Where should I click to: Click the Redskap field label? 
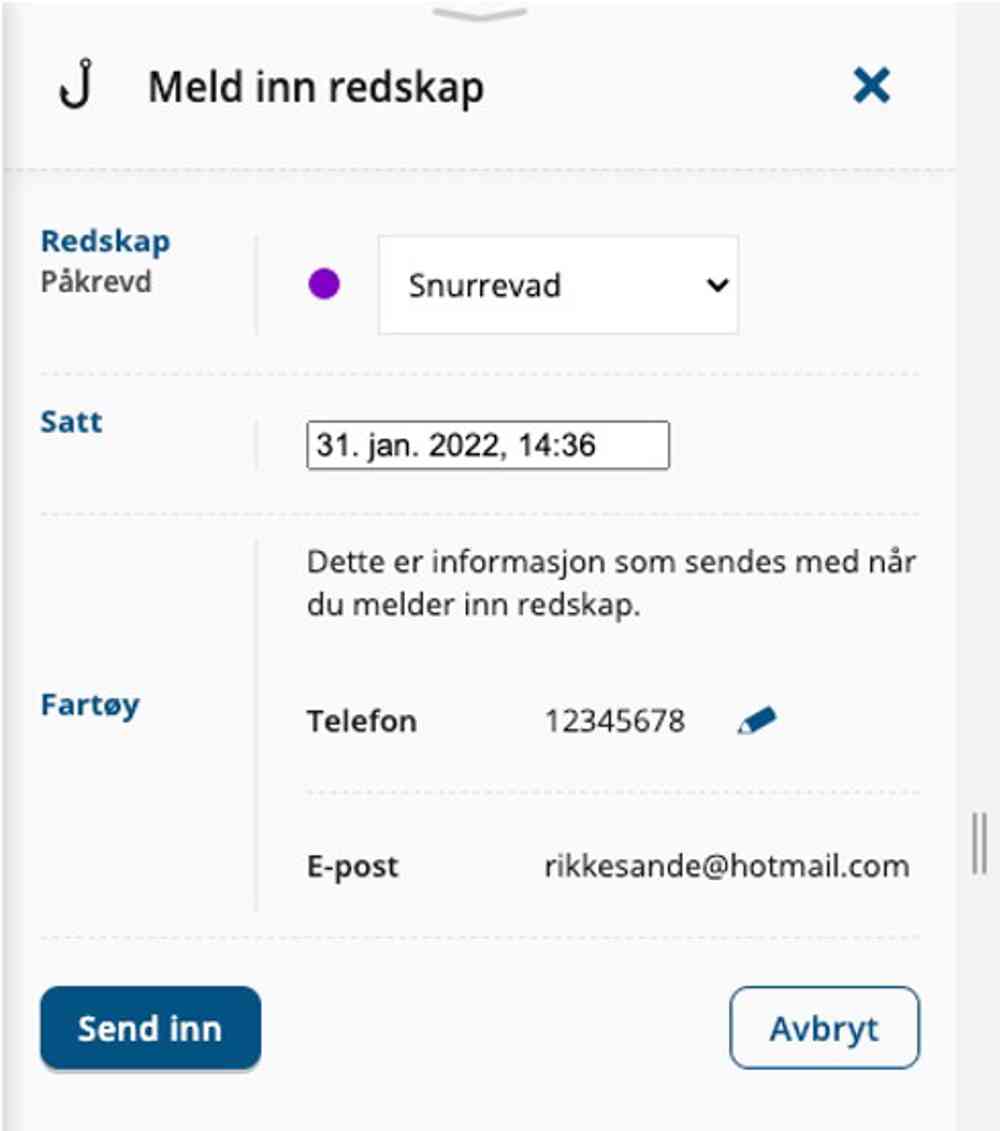pyautogui.click(x=105, y=241)
